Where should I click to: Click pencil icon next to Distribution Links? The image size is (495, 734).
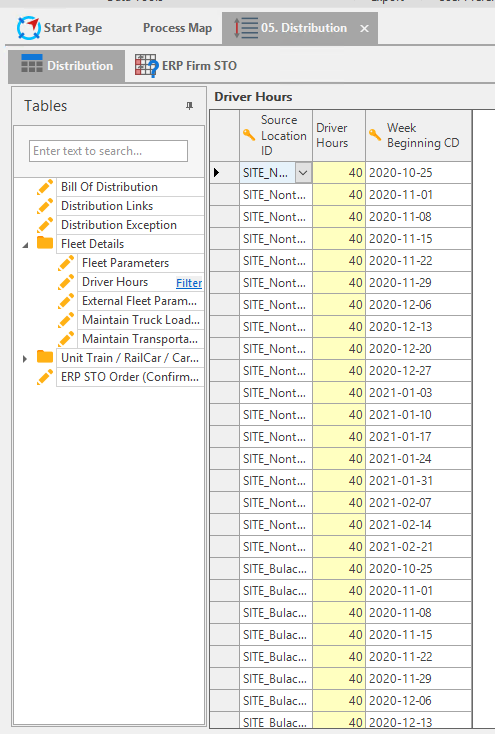[x=45, y=206]
